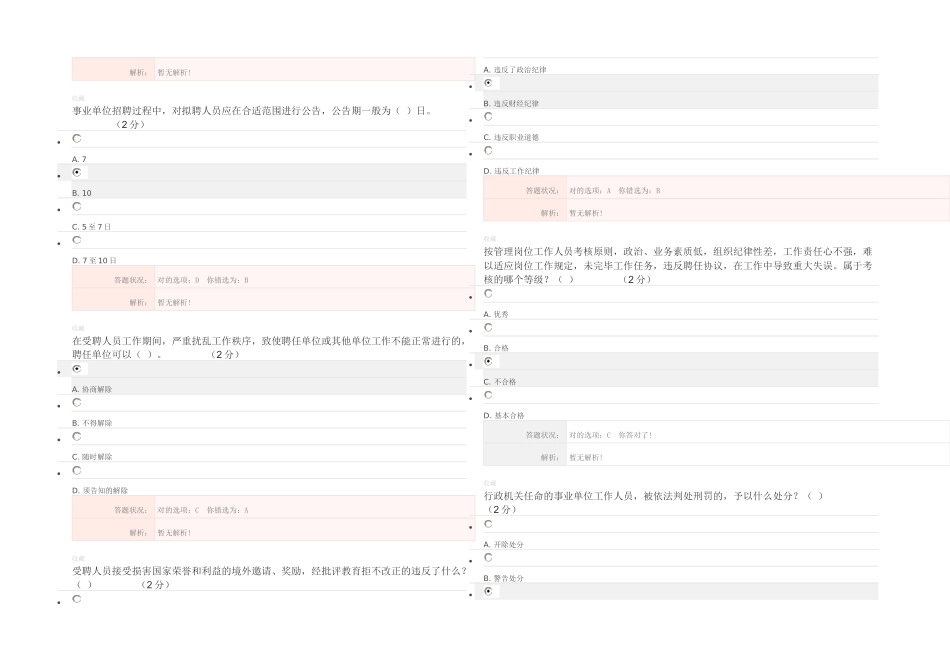This screenshot has height=672, width=950.
Task: Click the option label A. 优秀
Action: click(496, 314)
